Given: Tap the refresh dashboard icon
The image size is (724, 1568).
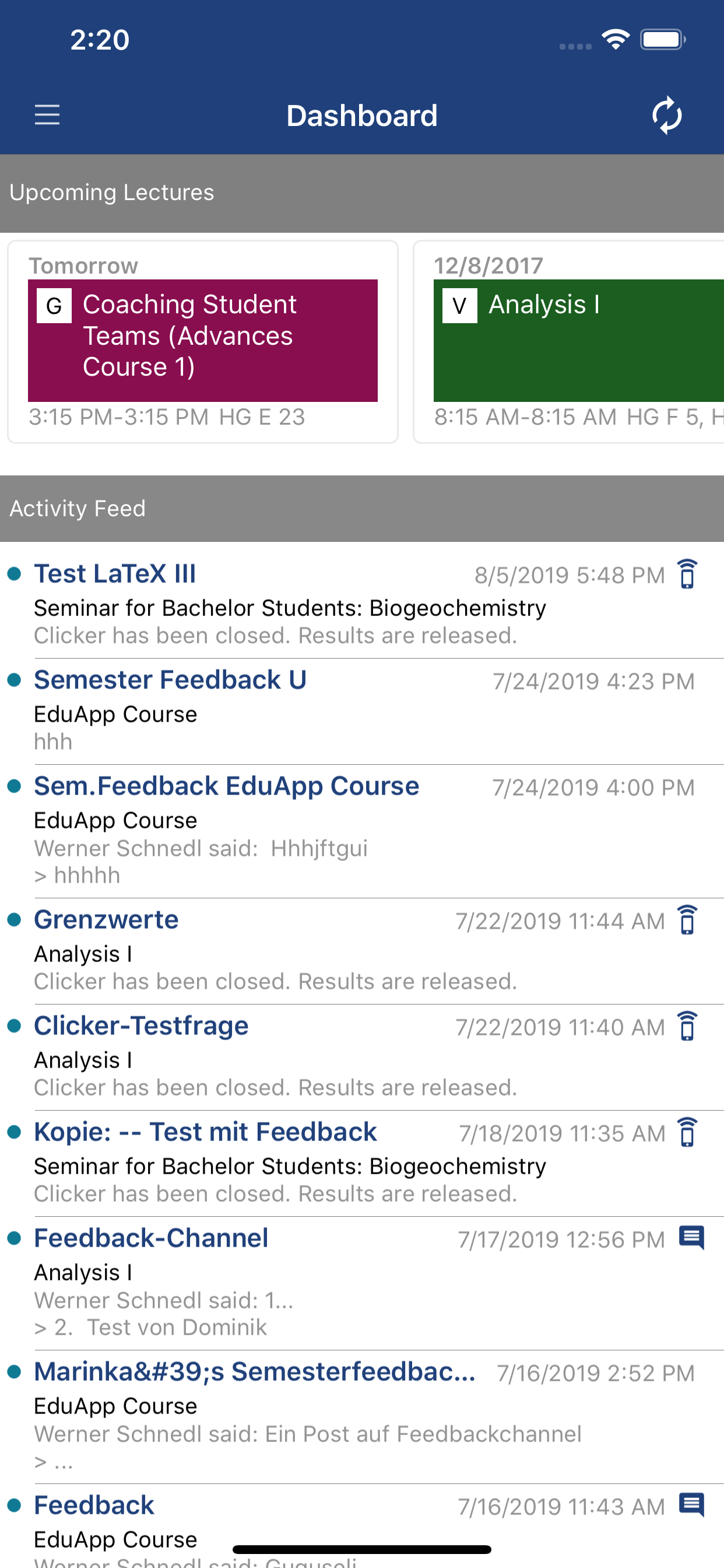Looking at the screenshot, I should pyautogui.click(x=667, y=114).
